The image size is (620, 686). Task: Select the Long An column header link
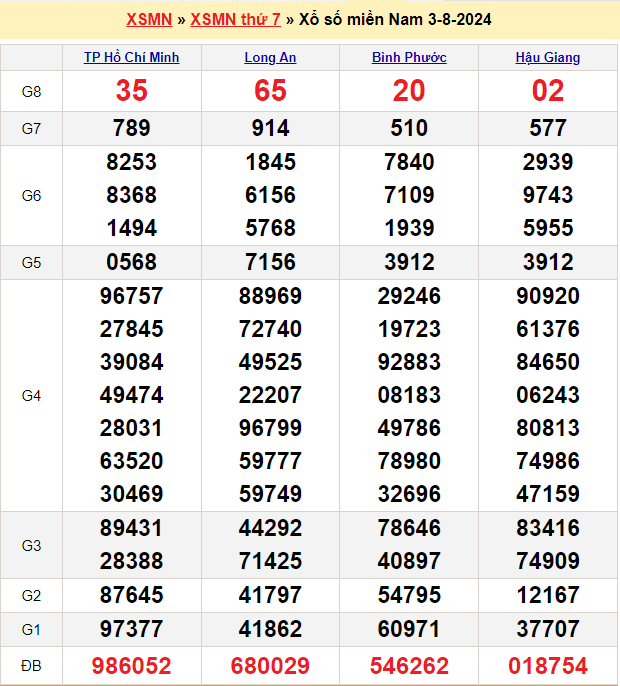click(x=270, y=58)
